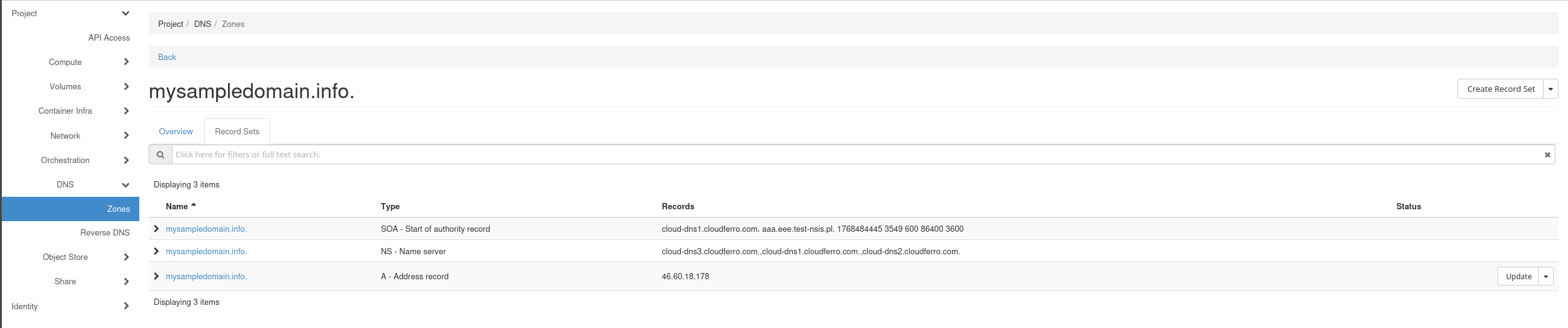Expand the SOA record row chevron
Screen dimensions: 1568x328
coord(156,229)
